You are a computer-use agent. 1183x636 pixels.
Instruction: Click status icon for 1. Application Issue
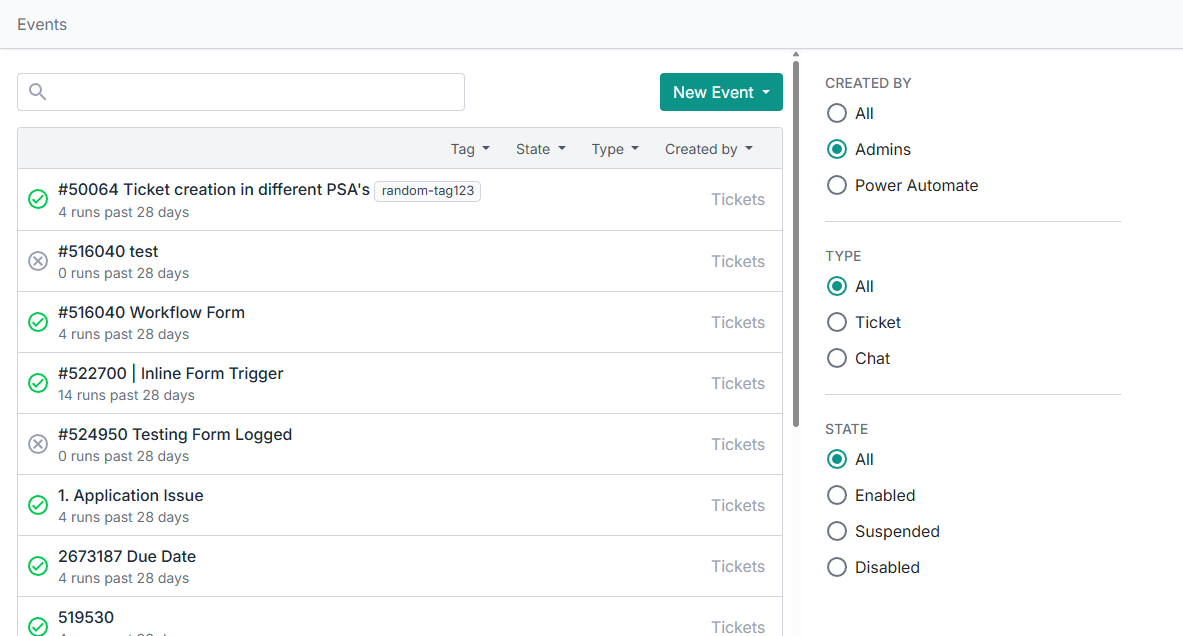[38, 505]
